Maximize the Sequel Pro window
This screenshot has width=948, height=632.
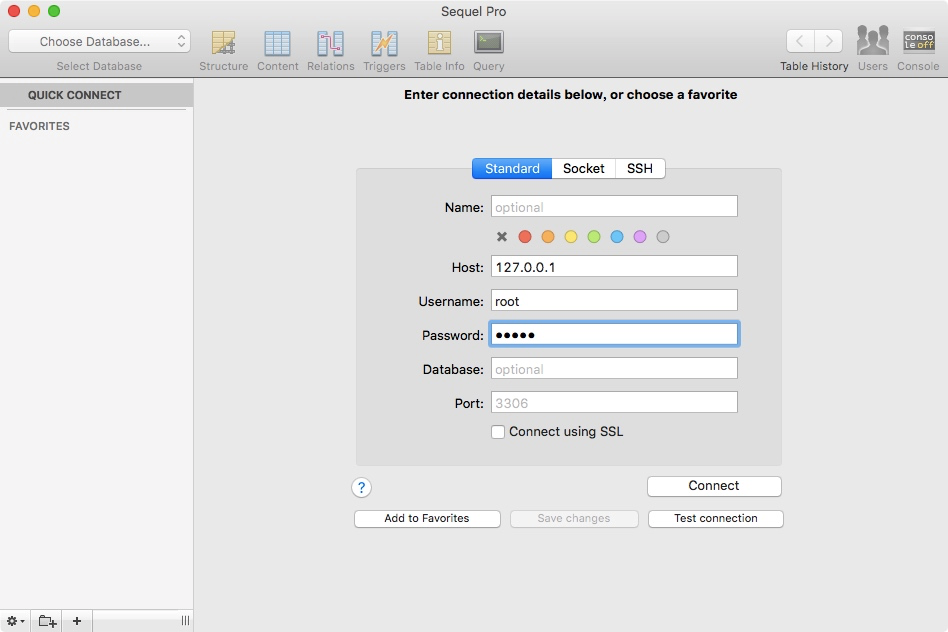(x=54, y=11)
